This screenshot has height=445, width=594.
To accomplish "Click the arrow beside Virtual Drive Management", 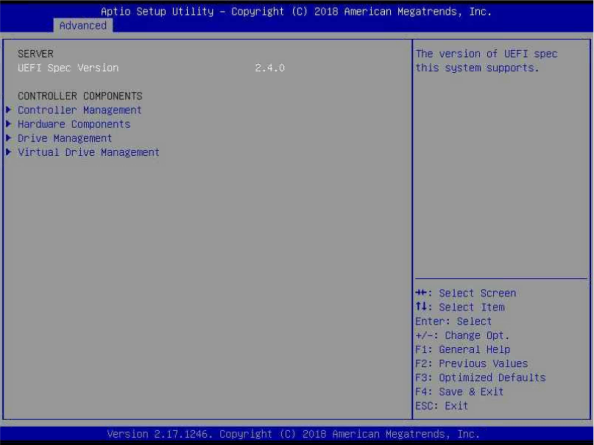I will click(x=8, y=152).
